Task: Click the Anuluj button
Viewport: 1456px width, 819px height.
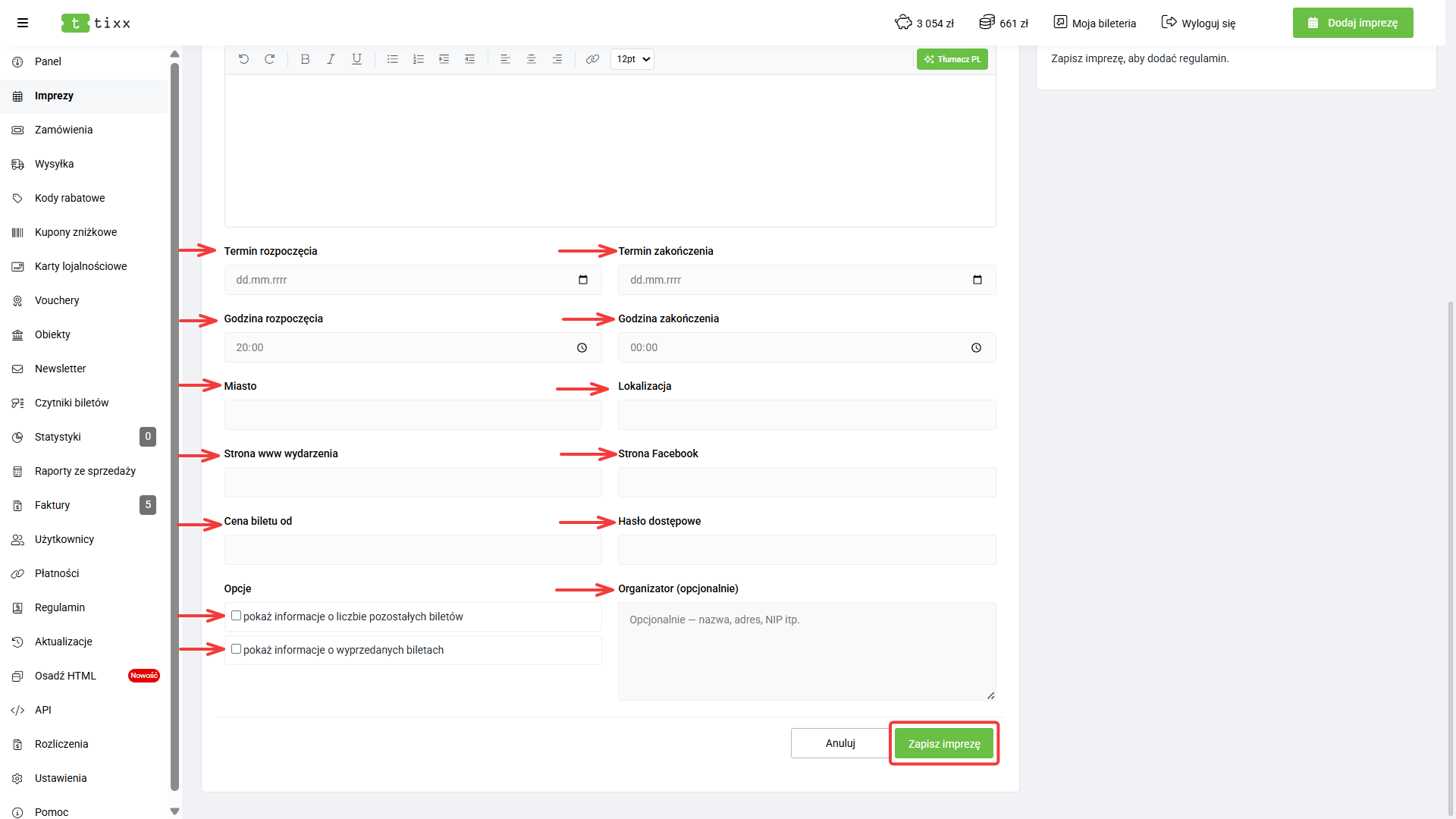Action: (840, 743)
